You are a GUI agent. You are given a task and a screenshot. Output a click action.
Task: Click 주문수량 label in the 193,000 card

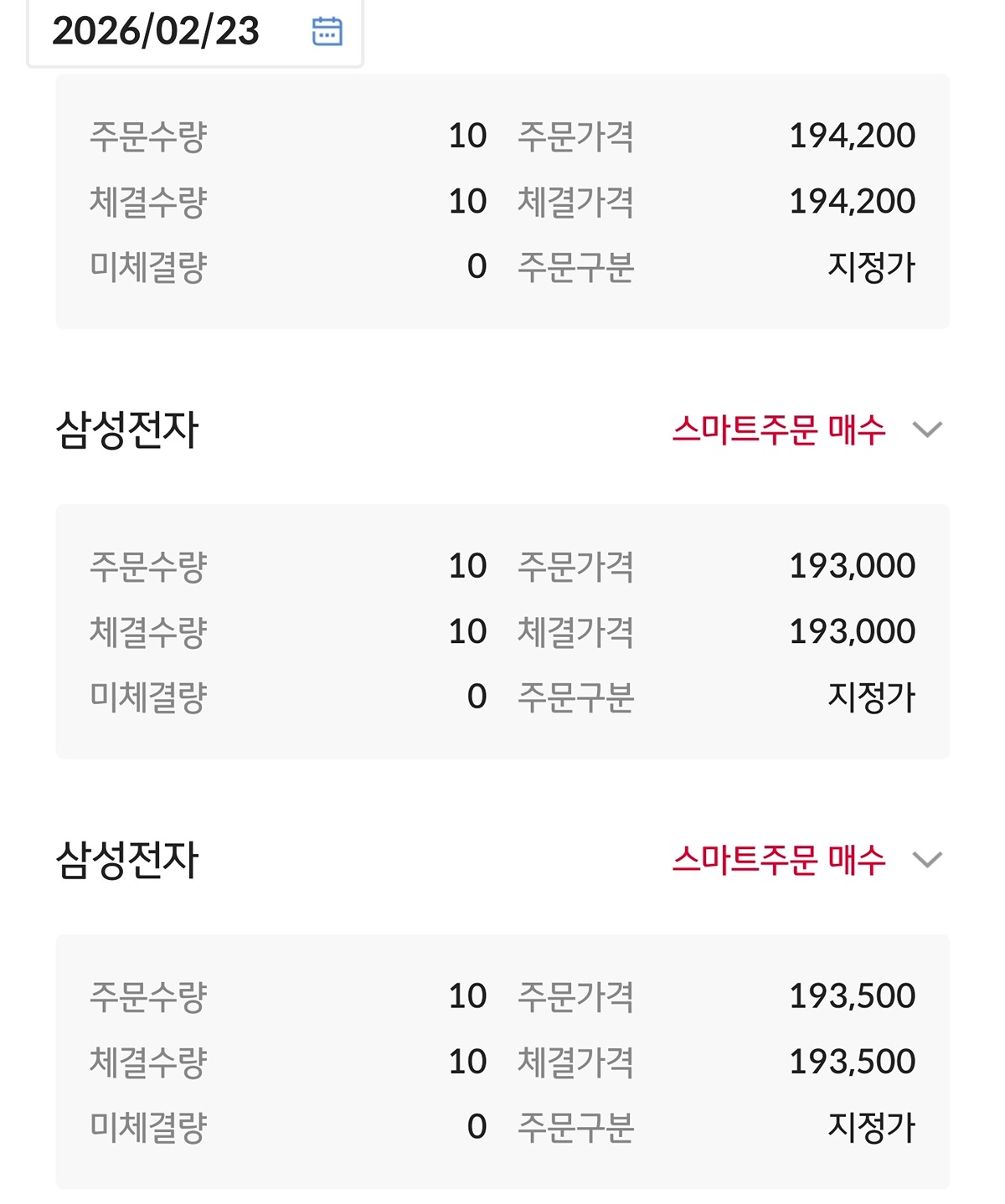point(148,566)
